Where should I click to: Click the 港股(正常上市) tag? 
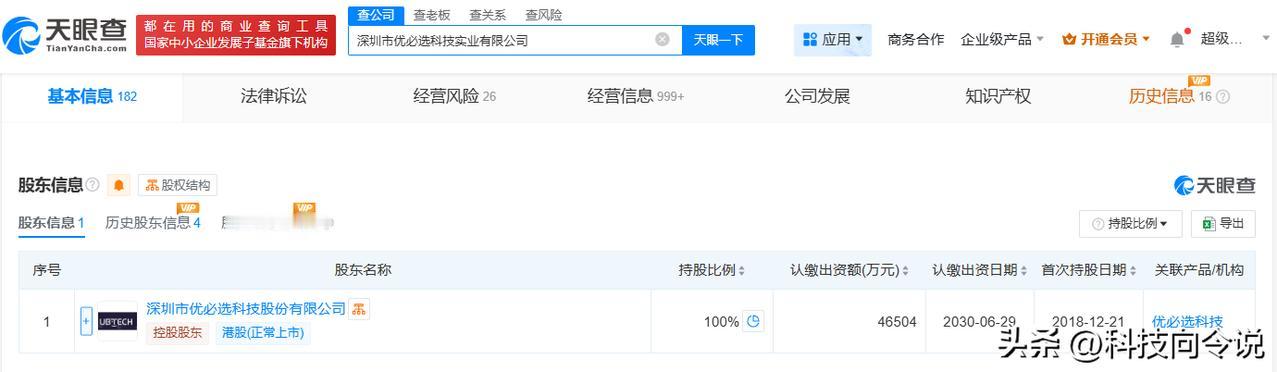point(262,333)
